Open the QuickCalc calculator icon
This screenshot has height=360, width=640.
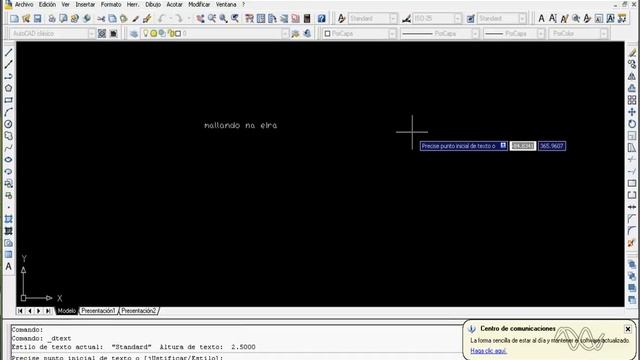coord(307,18)
